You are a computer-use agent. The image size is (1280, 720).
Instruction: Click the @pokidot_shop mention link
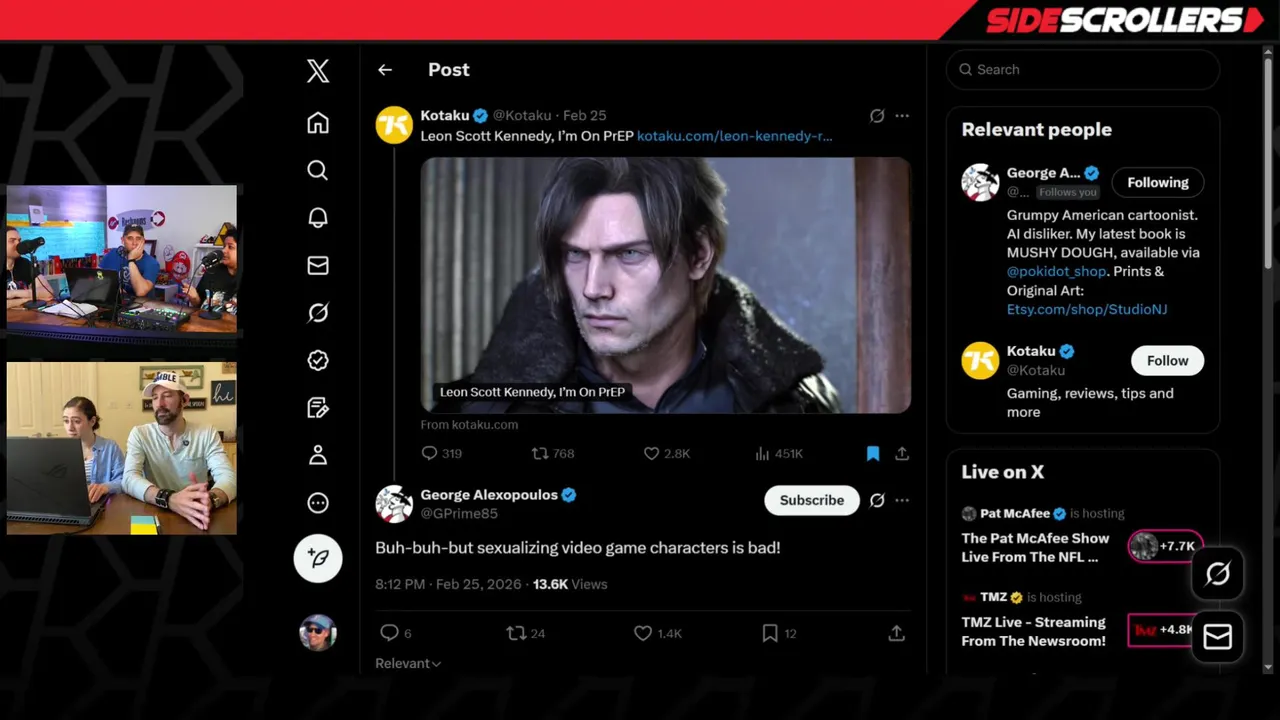[1057, 271]
